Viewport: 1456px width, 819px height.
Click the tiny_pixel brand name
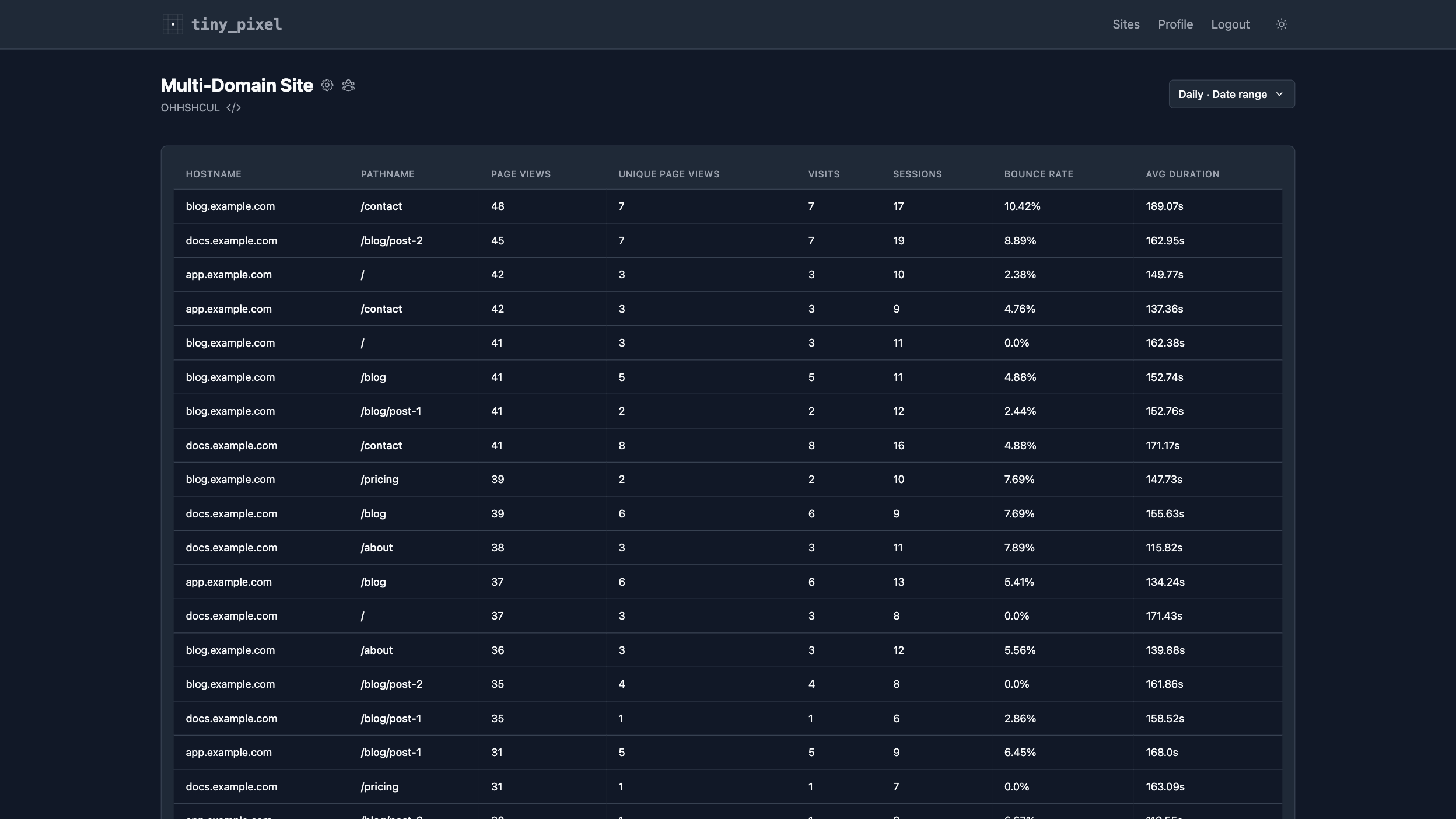(x=236, y=24)
